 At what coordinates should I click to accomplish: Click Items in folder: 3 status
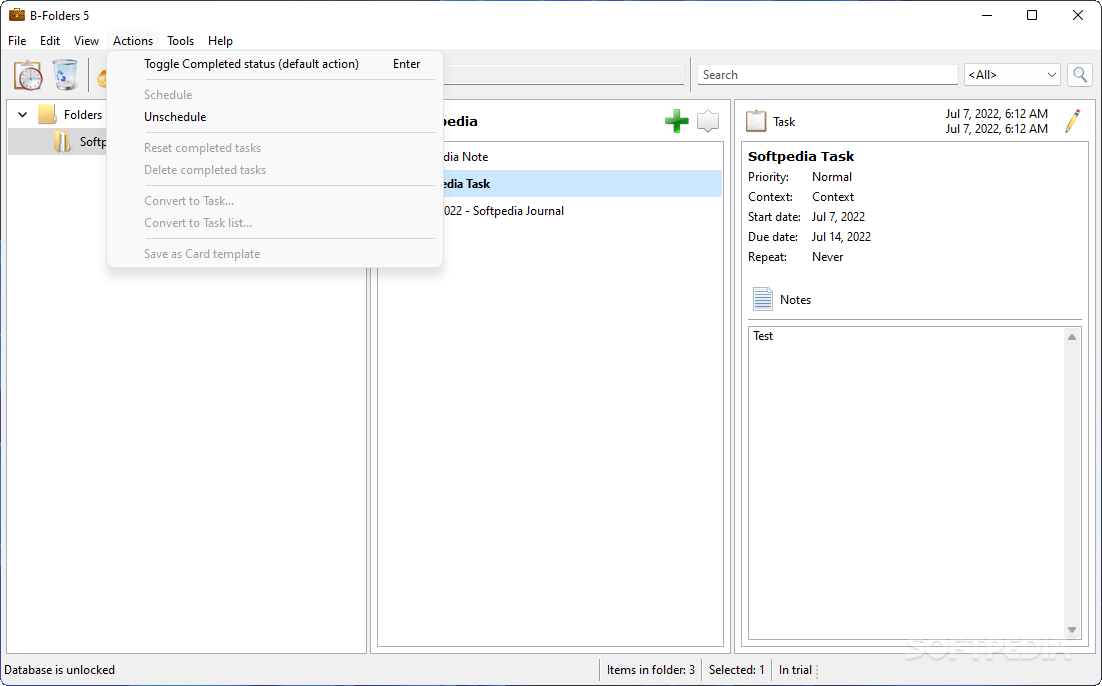coord(651,670)
